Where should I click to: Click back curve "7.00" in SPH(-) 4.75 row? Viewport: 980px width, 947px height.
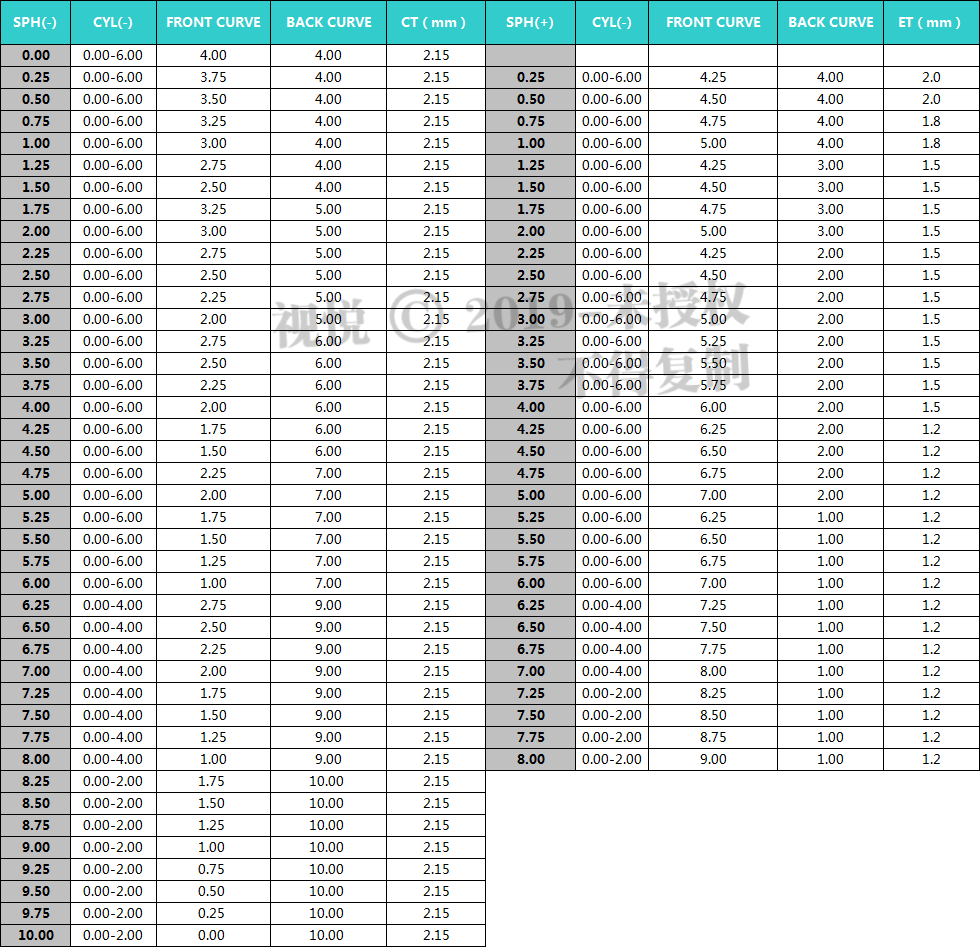pos(328,474)
